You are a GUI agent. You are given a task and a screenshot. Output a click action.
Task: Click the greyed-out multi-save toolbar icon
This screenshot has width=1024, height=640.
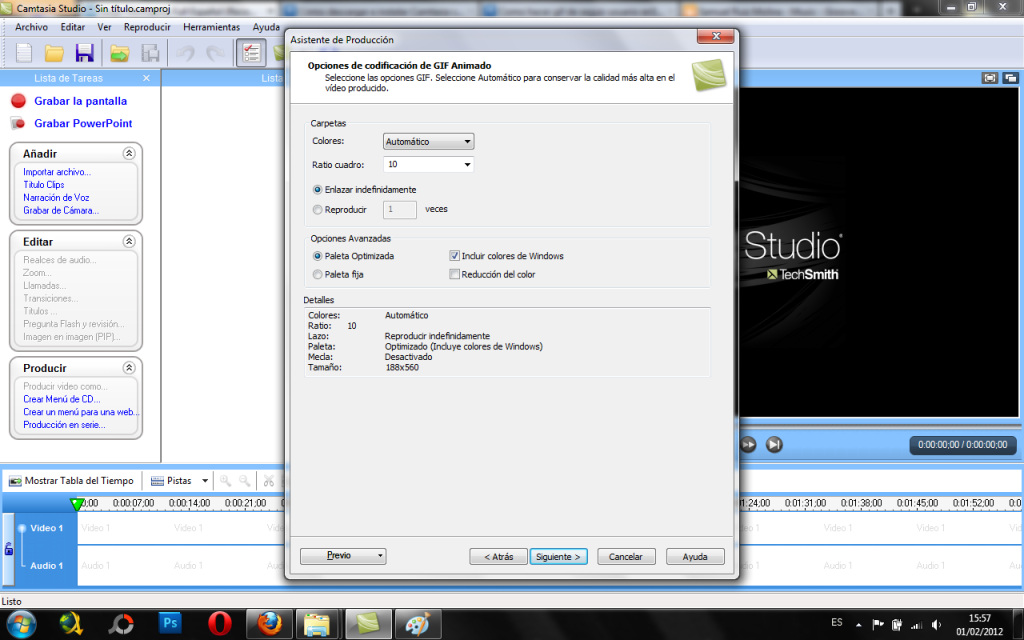click(150, 53)
